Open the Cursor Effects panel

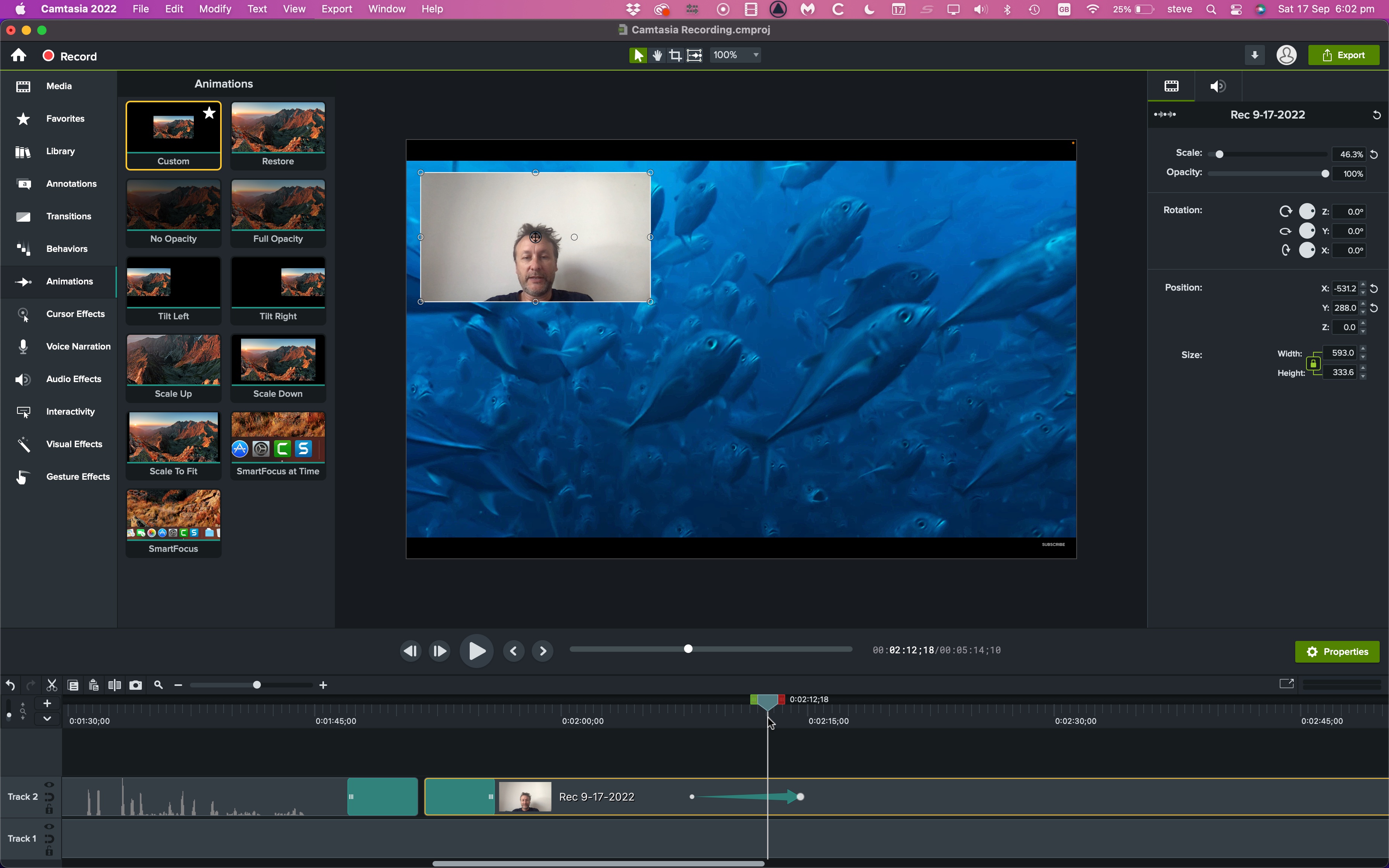point(75,313)
